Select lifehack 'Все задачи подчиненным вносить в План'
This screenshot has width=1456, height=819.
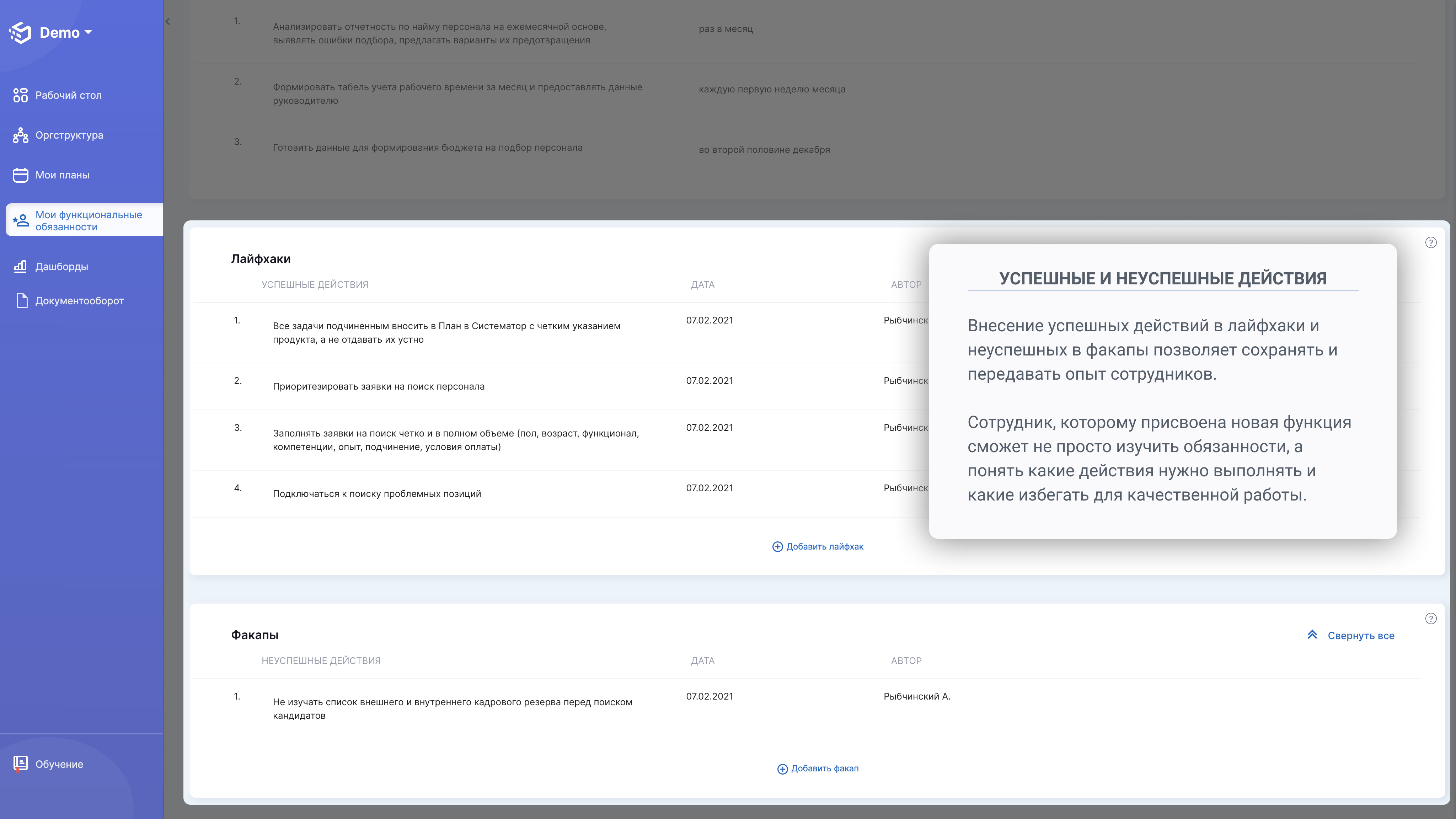point(446,332)
